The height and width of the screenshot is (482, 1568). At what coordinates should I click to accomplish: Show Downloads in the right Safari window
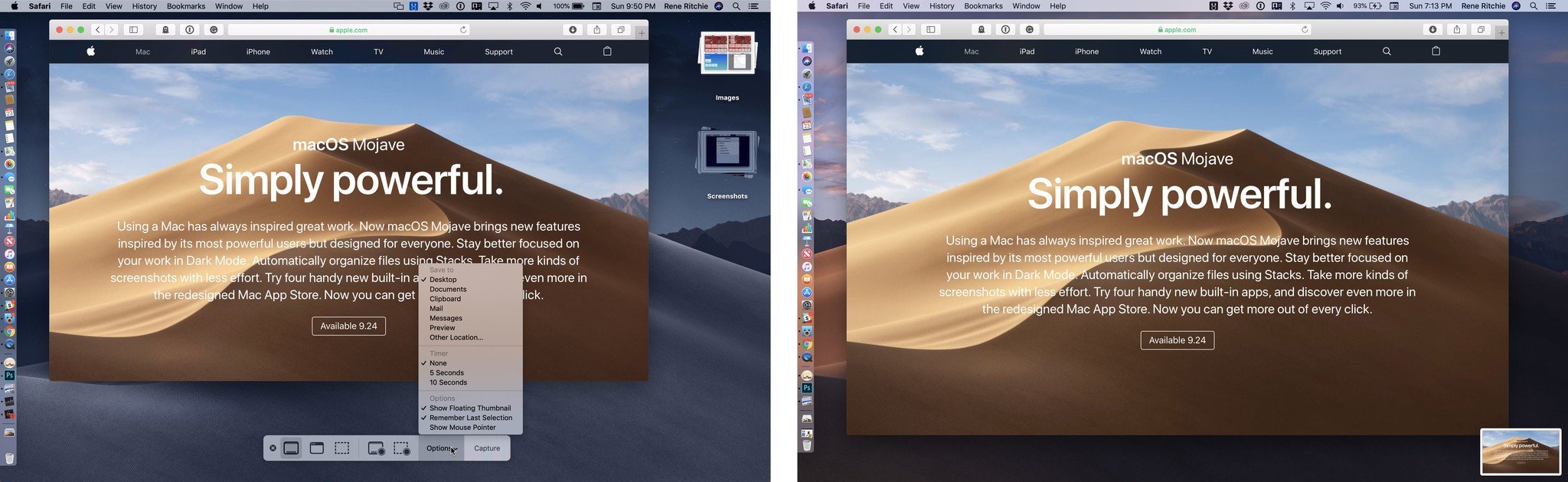click(1432, 30)
